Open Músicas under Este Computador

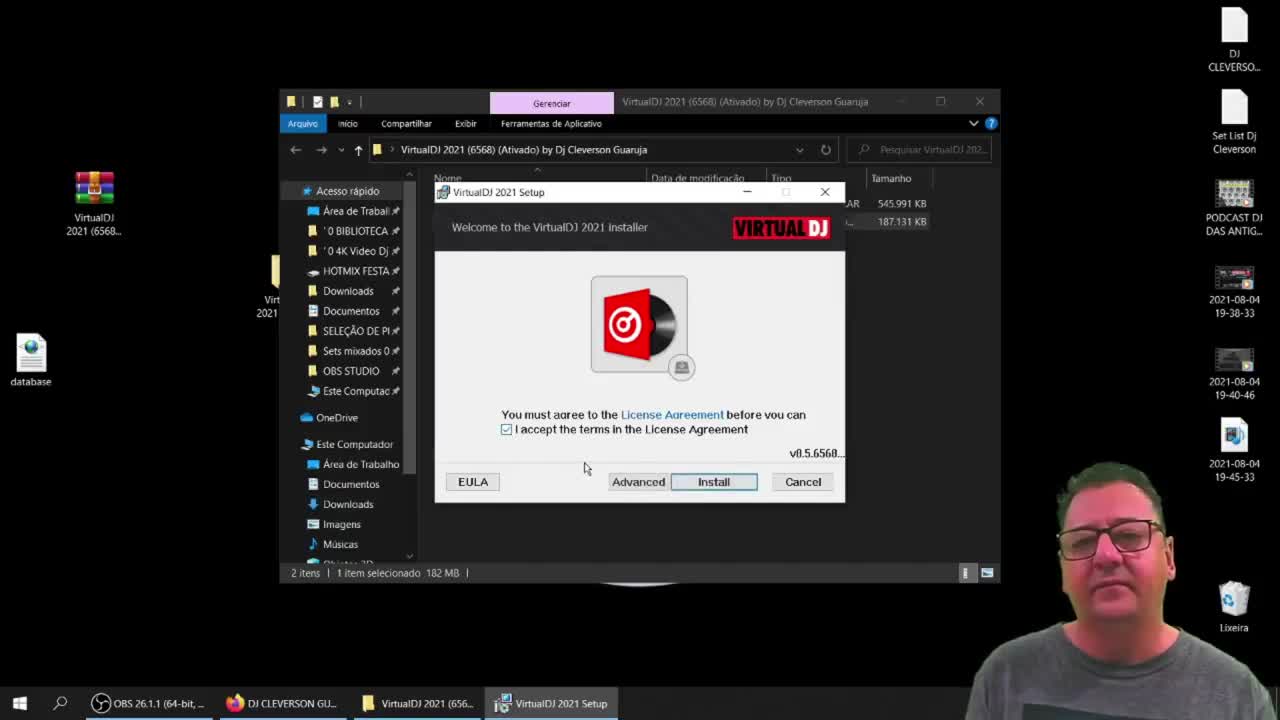pos(333,544)
